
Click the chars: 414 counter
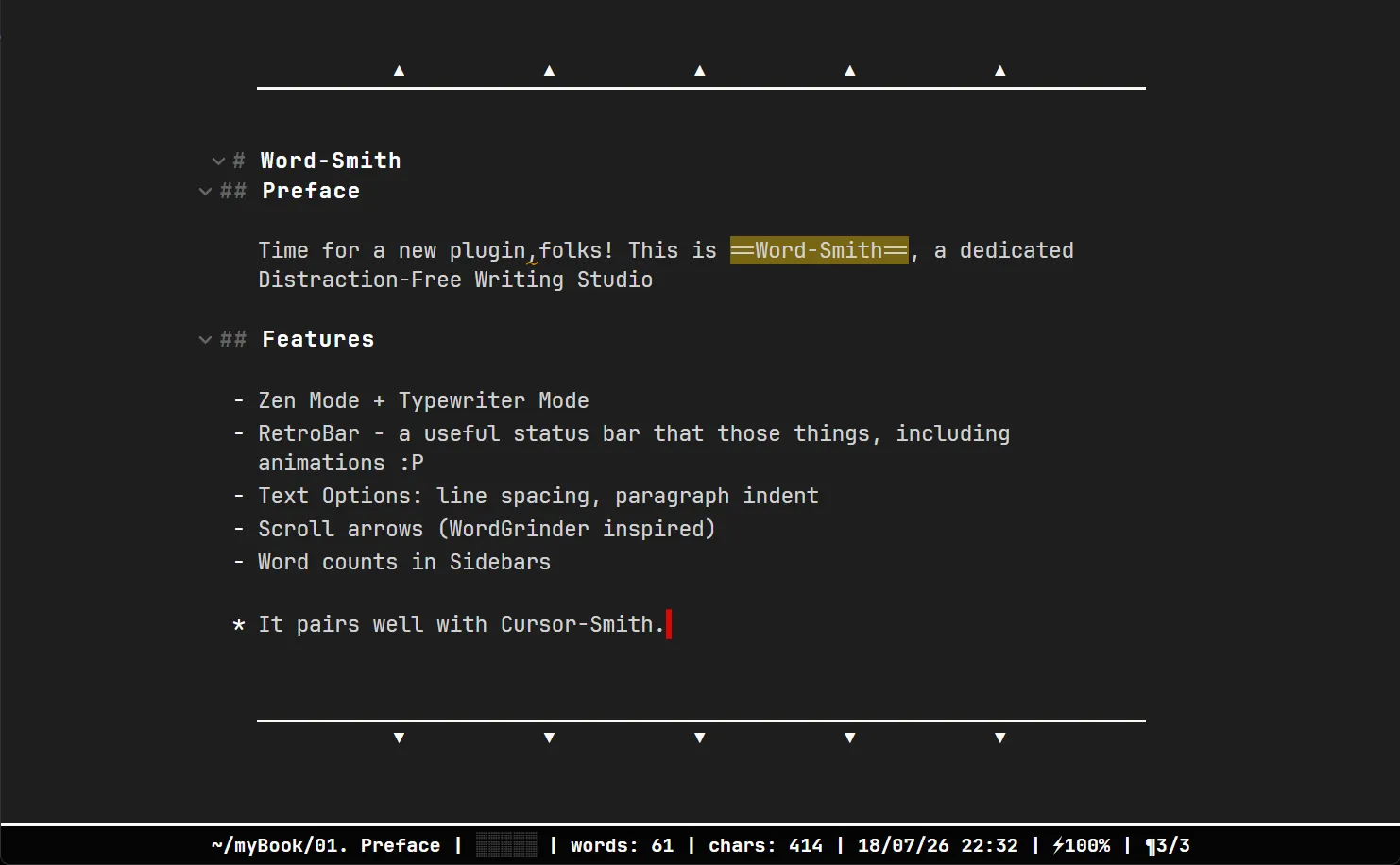[x=765, y=845]
